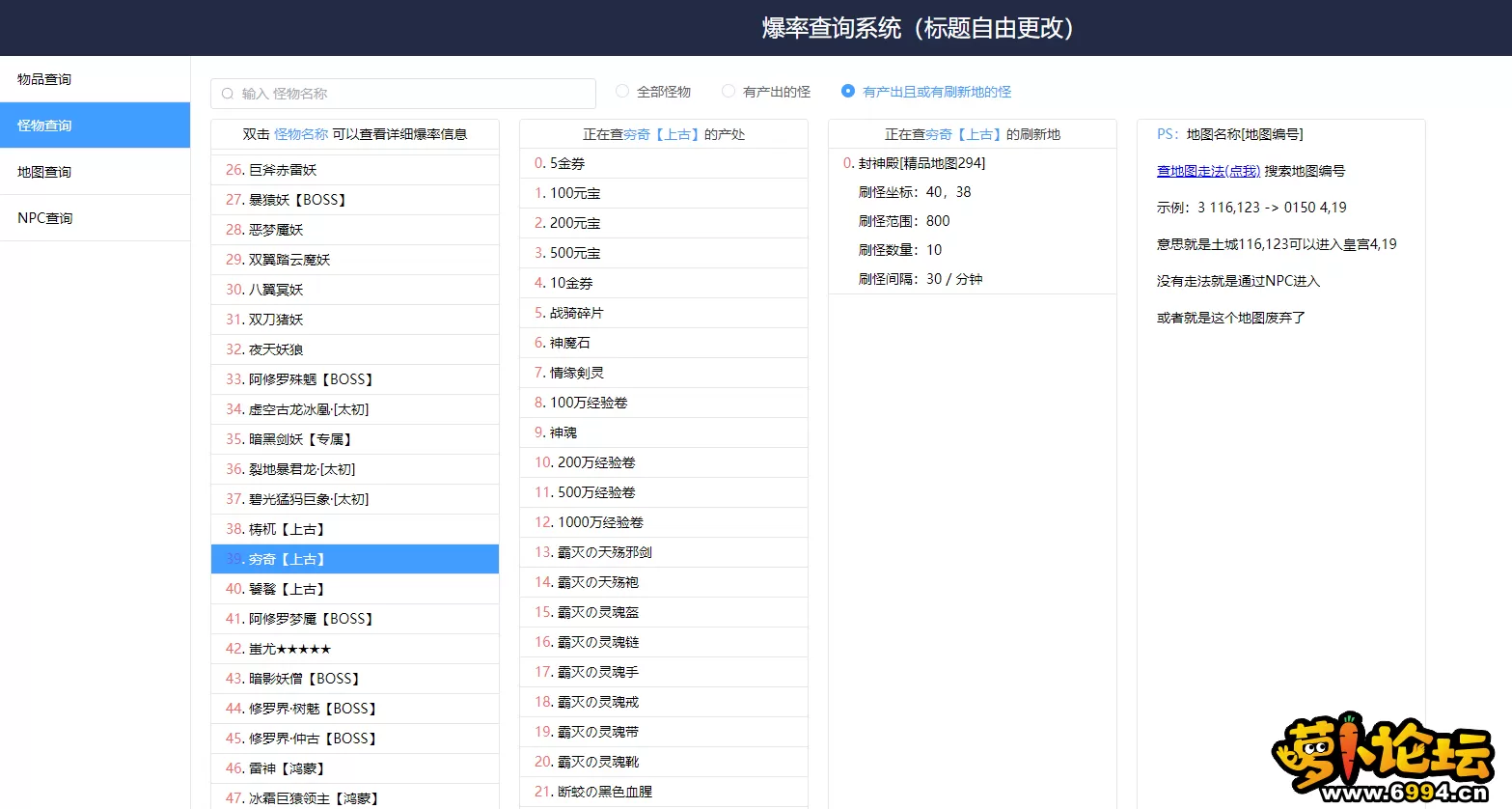Select 45. 修罗界·仲古【BOSS】
Screen dimensions: 1512x809
(x=355, y=739)
